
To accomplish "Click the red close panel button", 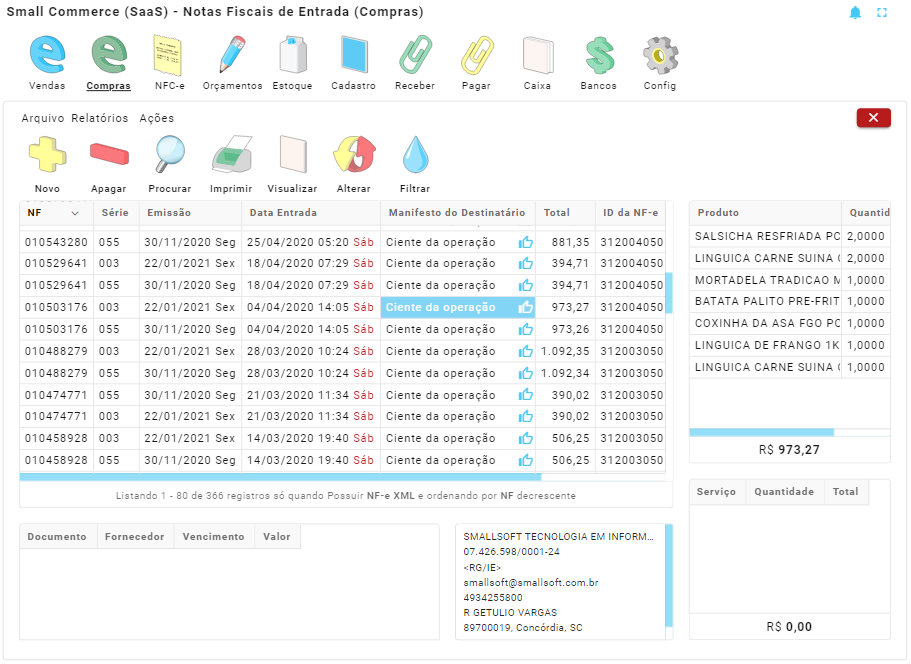I will pos(873,118).
